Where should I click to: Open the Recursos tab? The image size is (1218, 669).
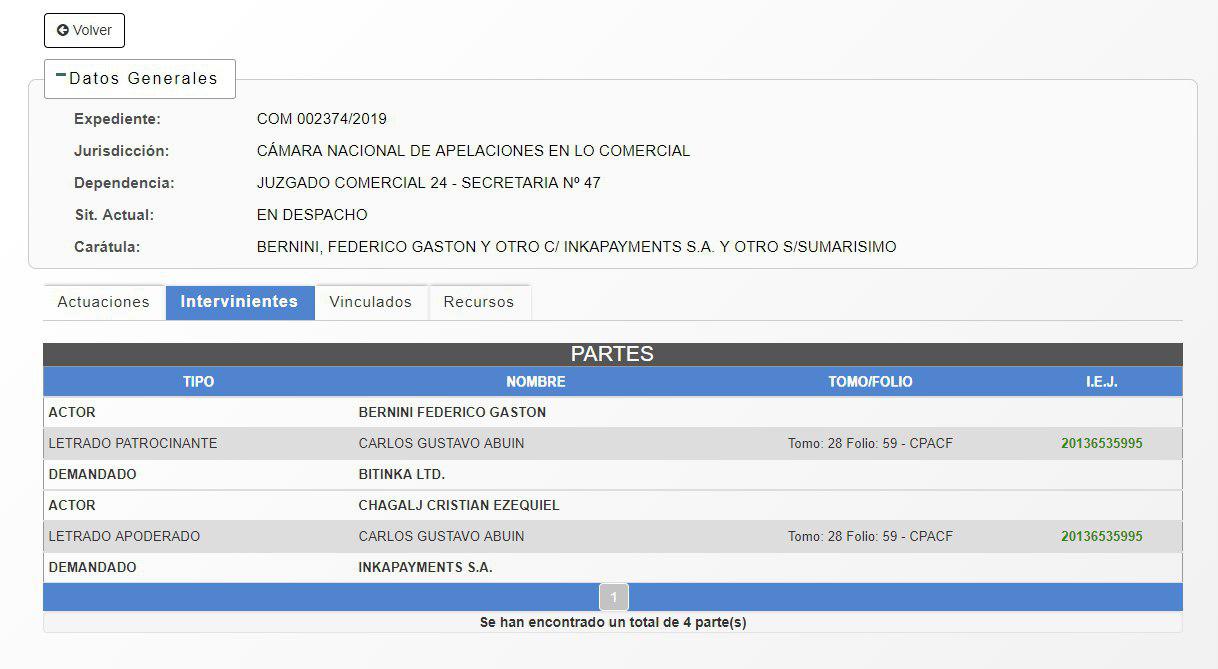479,302
